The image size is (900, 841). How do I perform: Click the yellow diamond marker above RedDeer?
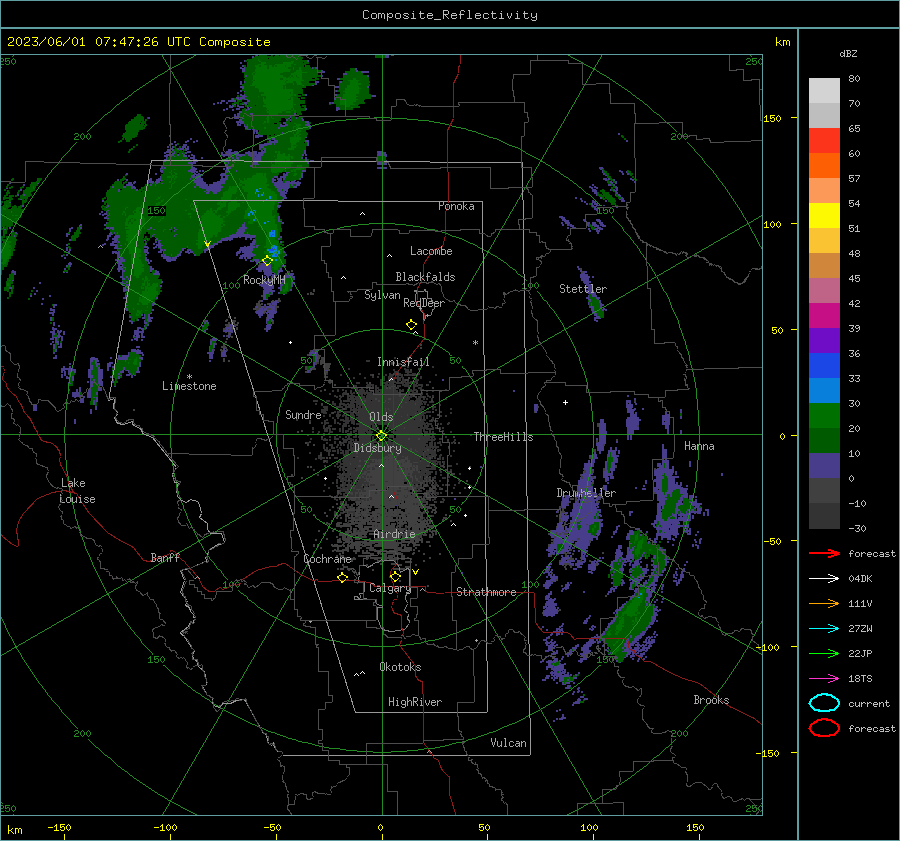click(411, 325)
